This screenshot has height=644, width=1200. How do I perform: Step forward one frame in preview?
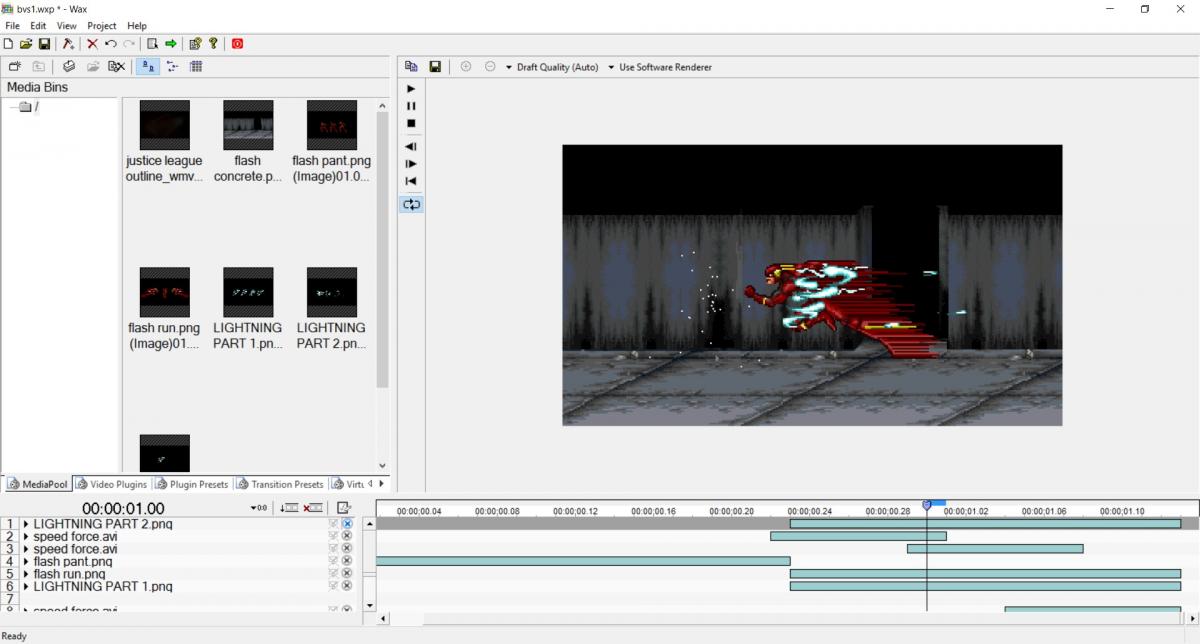tap(411, 163)
